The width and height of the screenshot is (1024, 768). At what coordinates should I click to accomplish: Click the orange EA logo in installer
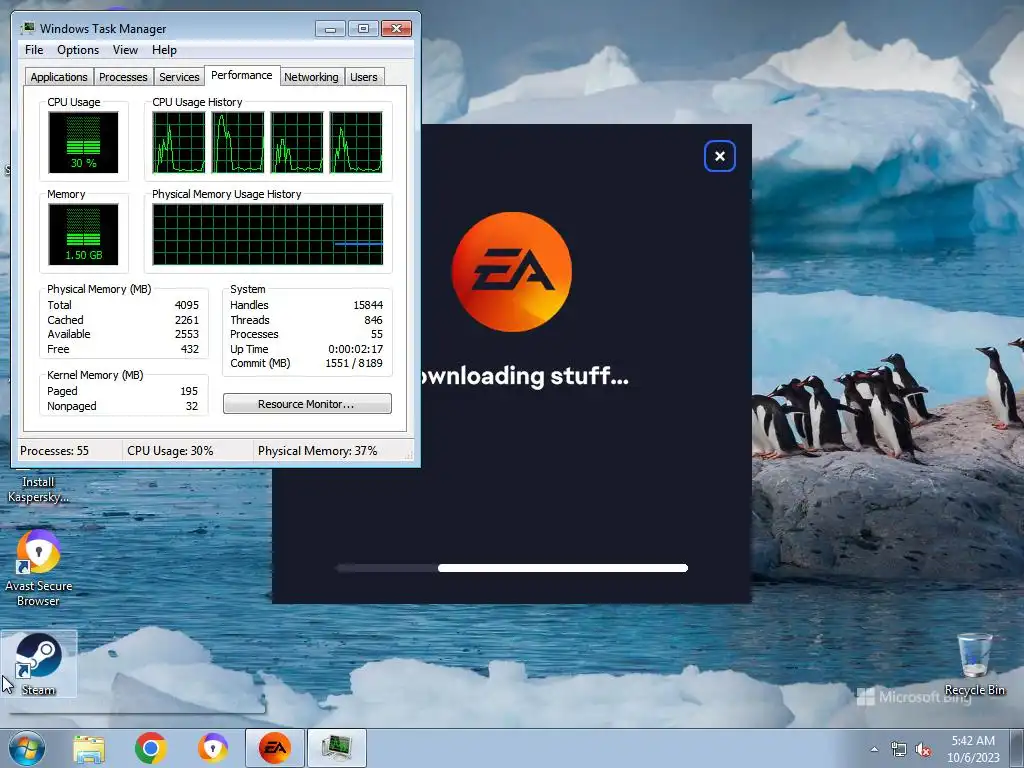click(511, 272)
